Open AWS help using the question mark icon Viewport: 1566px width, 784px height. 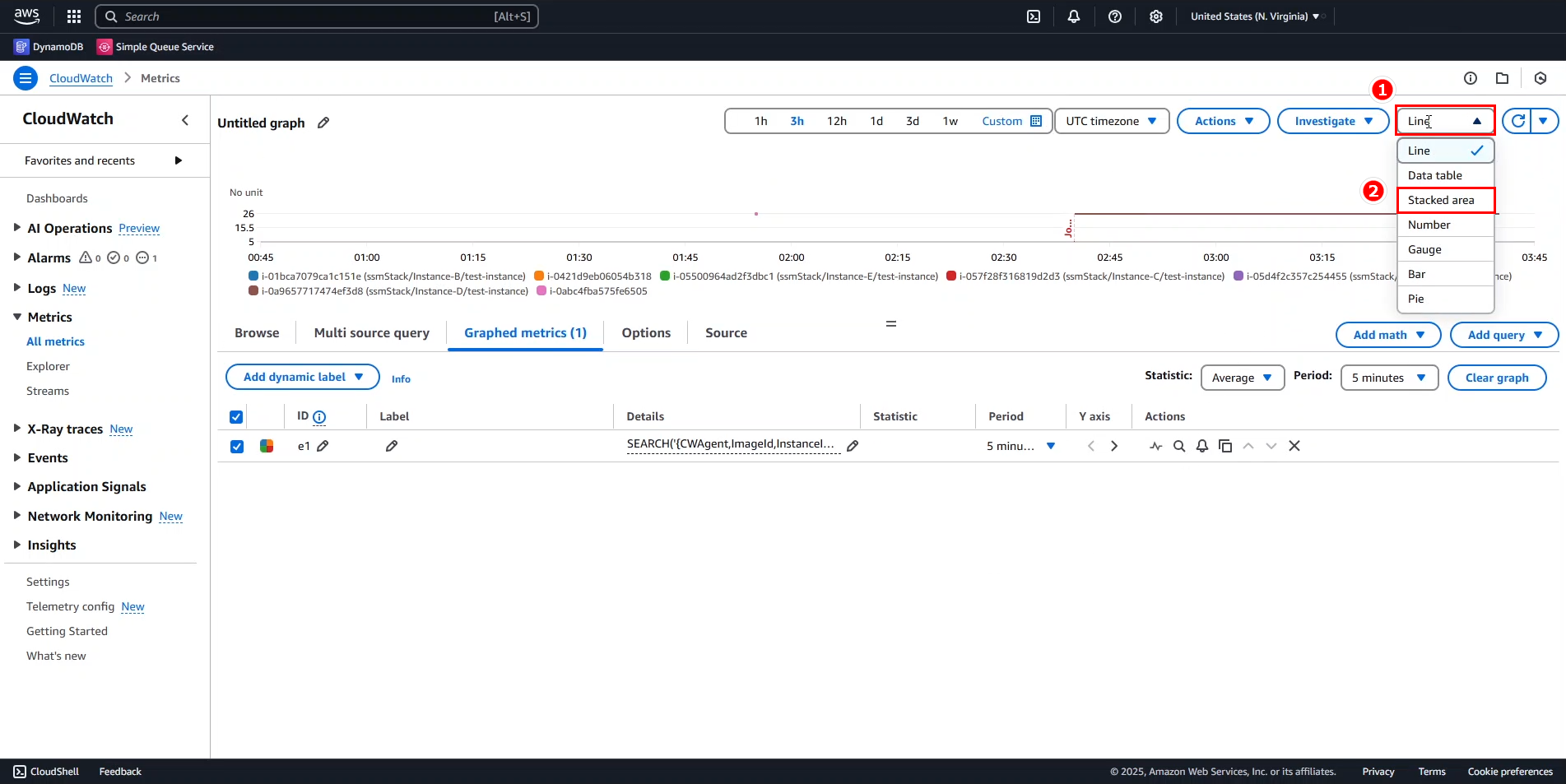[1115, 16]
